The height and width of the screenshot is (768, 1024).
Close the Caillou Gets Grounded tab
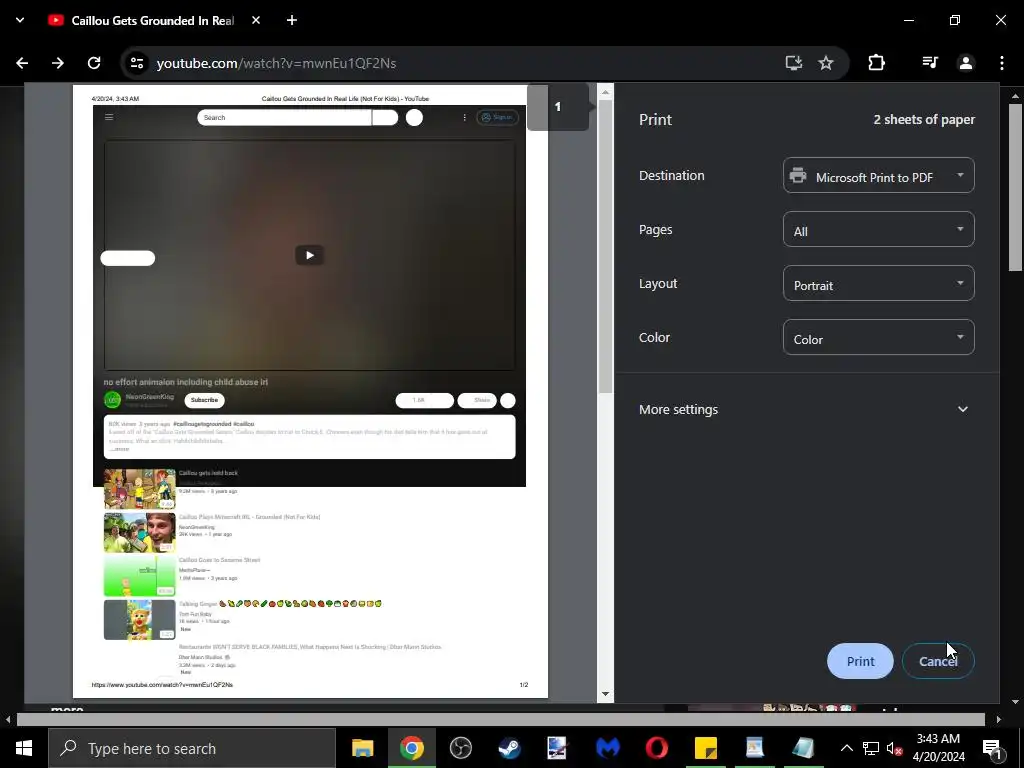pos(256,20)
